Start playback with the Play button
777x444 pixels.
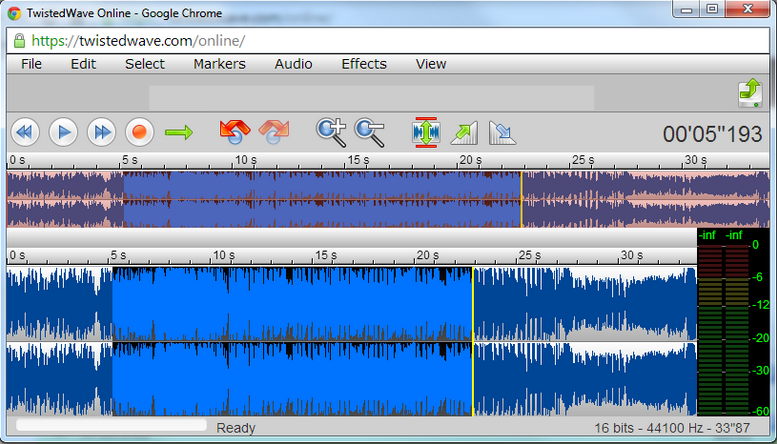(x=63, y=132)
